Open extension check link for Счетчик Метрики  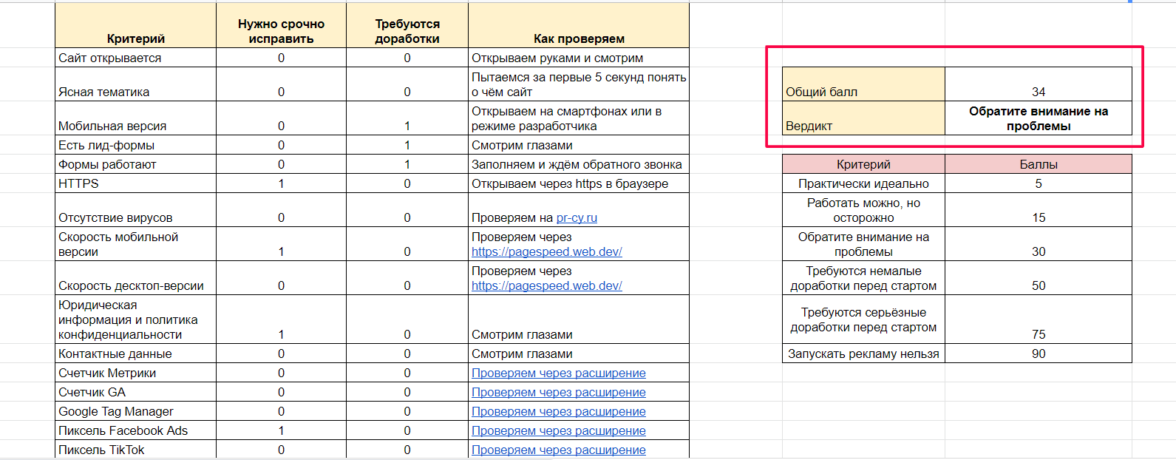tap(558, 373)
